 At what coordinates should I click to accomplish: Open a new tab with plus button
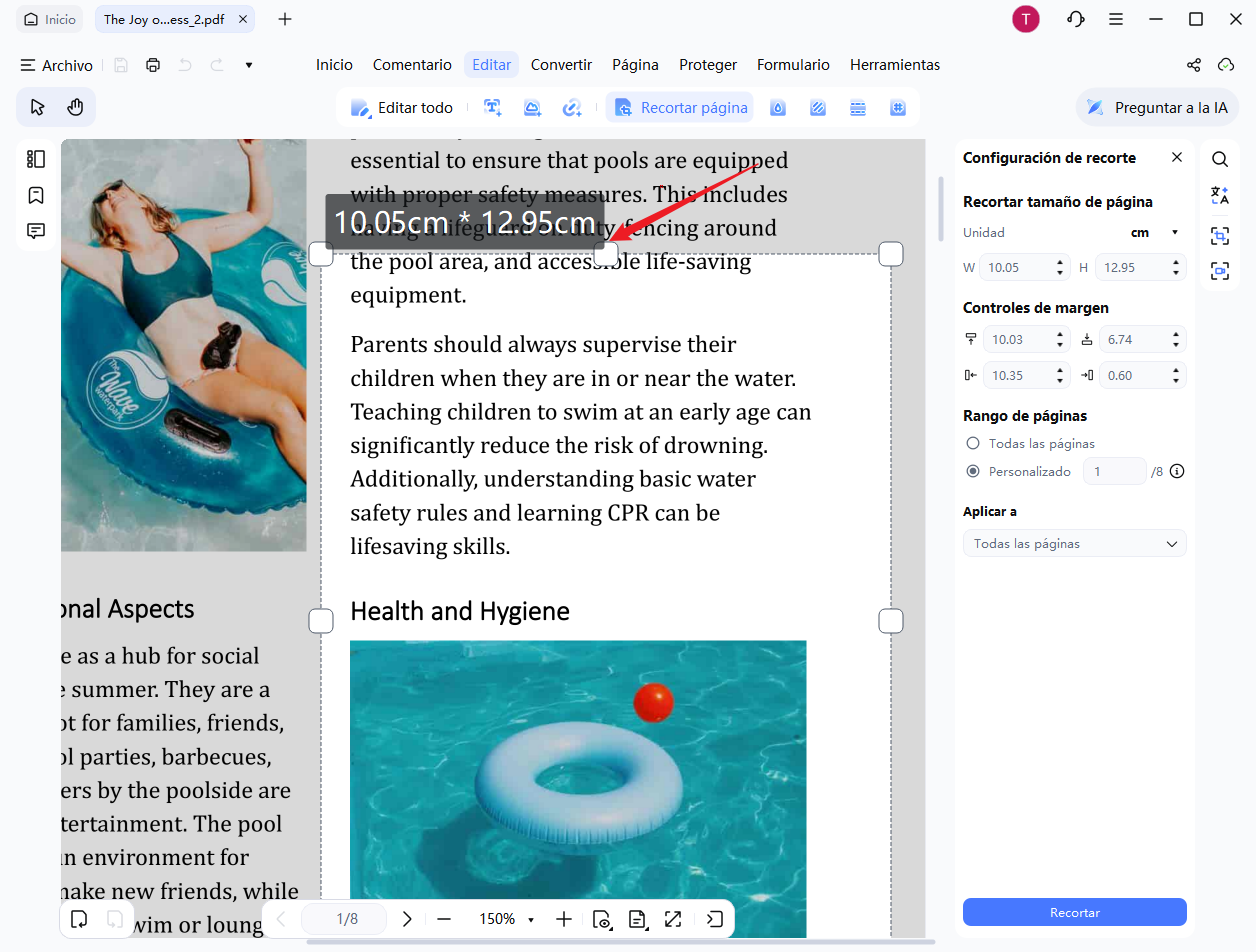[x=285, y=19]
